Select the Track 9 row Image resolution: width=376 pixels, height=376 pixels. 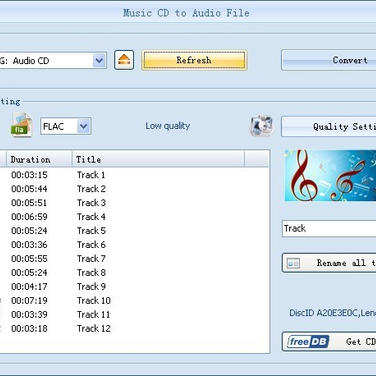[x=134, y=287]
